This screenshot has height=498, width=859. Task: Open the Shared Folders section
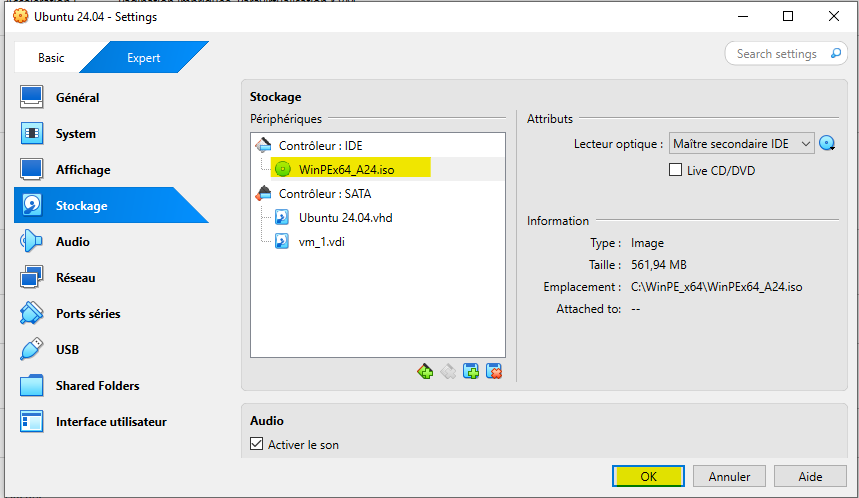[x=97, y=386]
